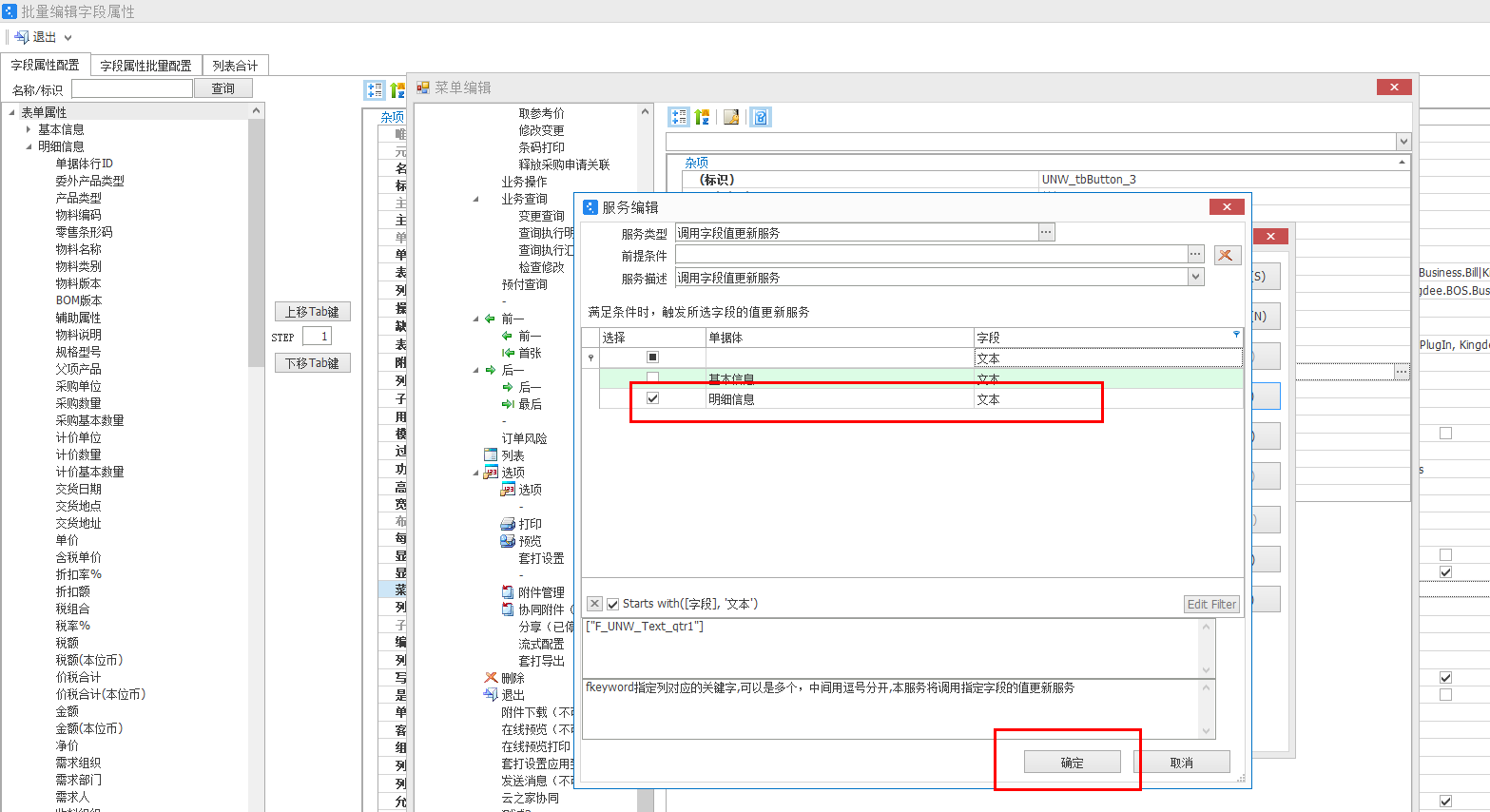The width and height of the screenshot is (1490, 812).
Task: Select 单据体 column header
Action: [840, 338]
